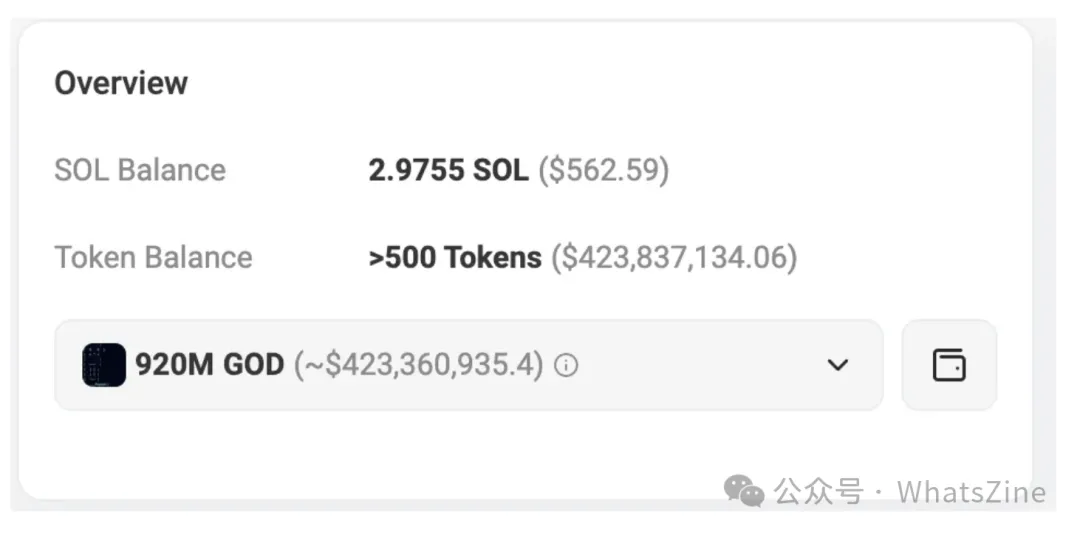Click the Overview heading
The image size is (1080, 535).
(x=121, y=83)
